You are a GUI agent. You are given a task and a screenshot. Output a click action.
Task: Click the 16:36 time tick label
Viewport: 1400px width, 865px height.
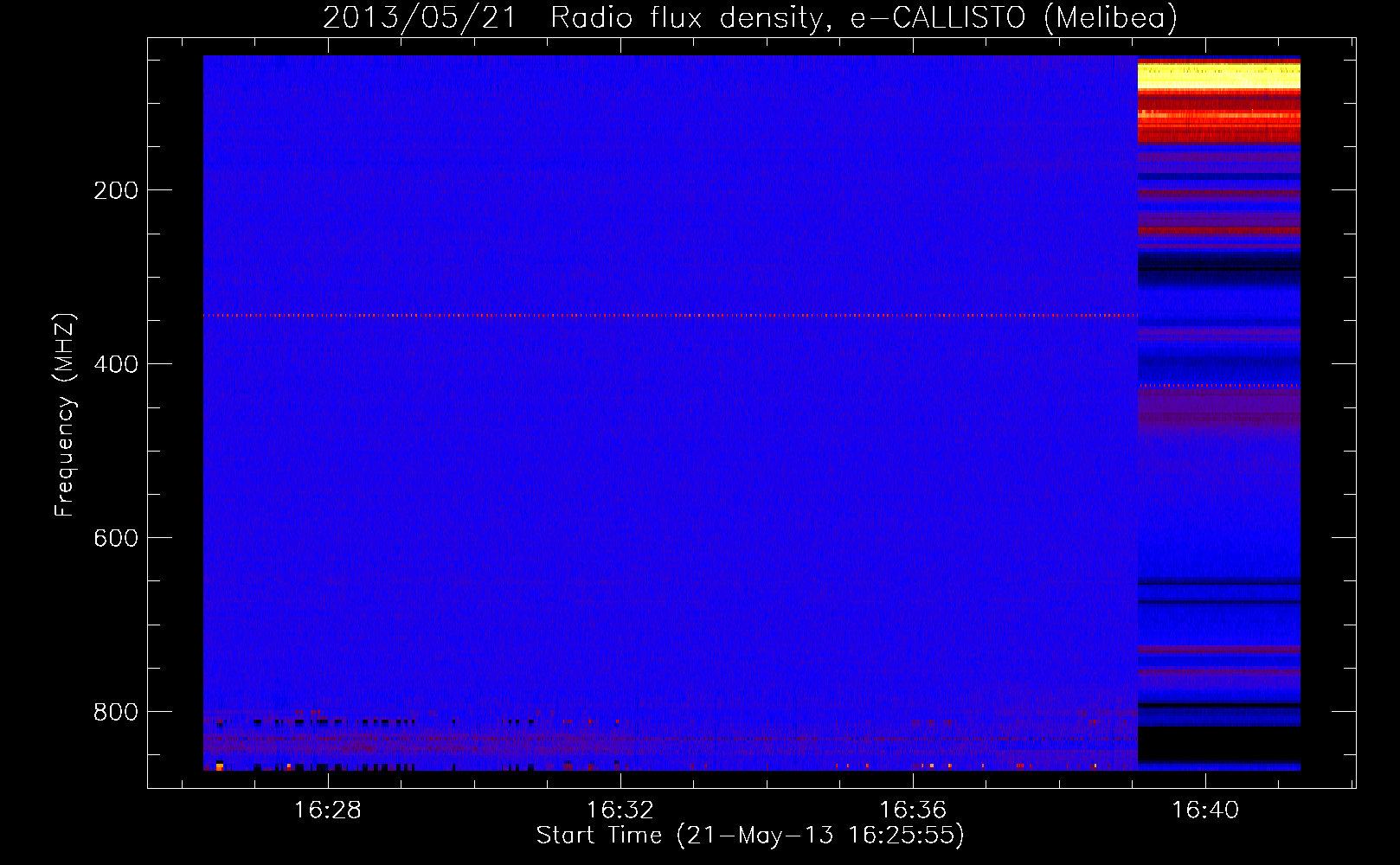pos(913,811)
